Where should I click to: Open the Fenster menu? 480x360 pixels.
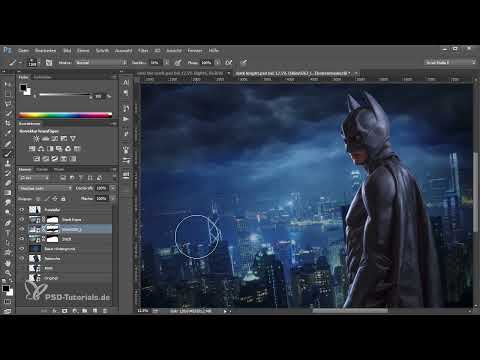pyautogui.click(x=195, y=50)
